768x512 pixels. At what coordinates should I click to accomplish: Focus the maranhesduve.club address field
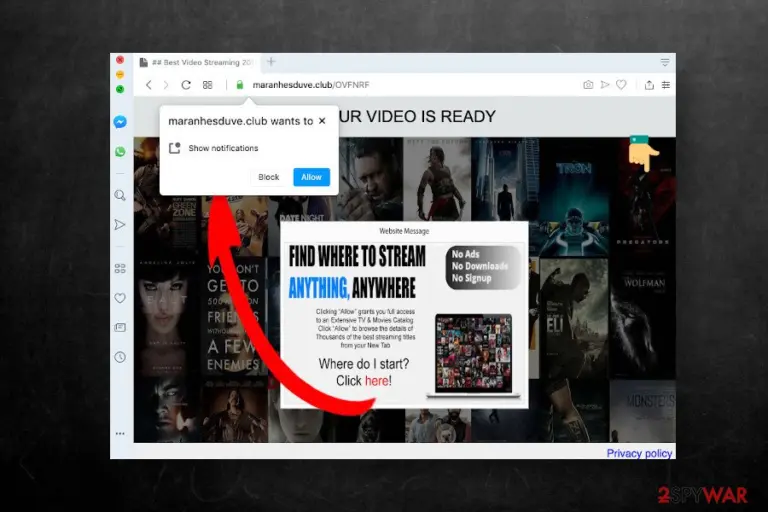pos(311,85)
